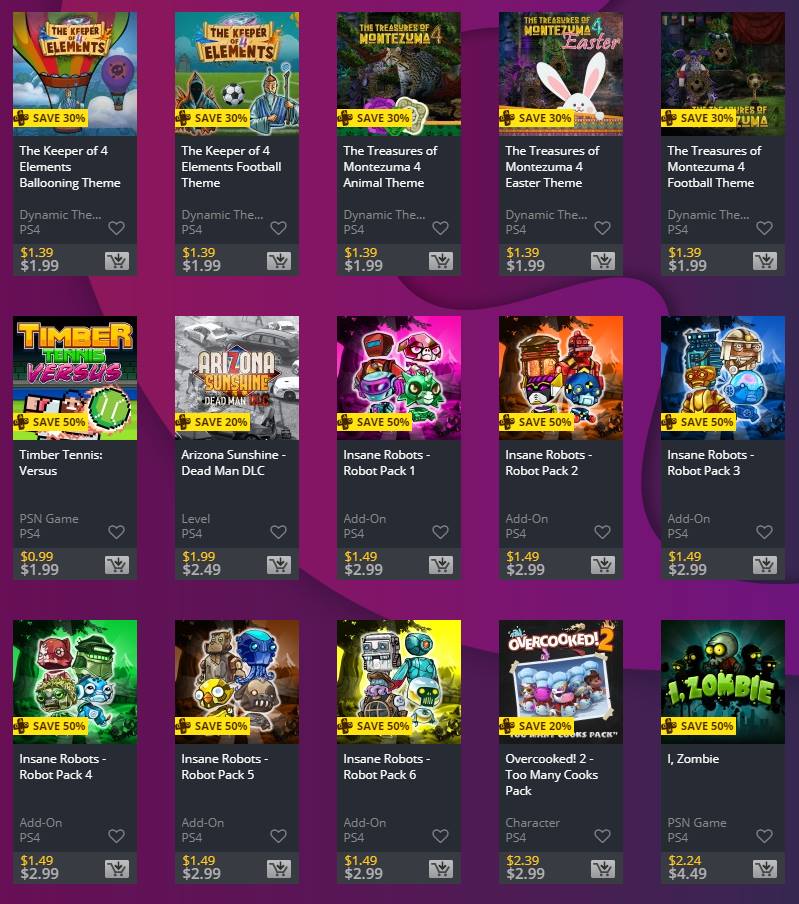Open Timber Tennis Versus cover image

click(x=75, y=378)
